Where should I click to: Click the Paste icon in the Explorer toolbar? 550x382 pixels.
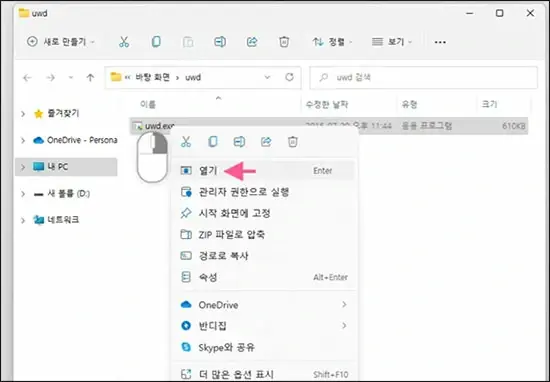188,42
